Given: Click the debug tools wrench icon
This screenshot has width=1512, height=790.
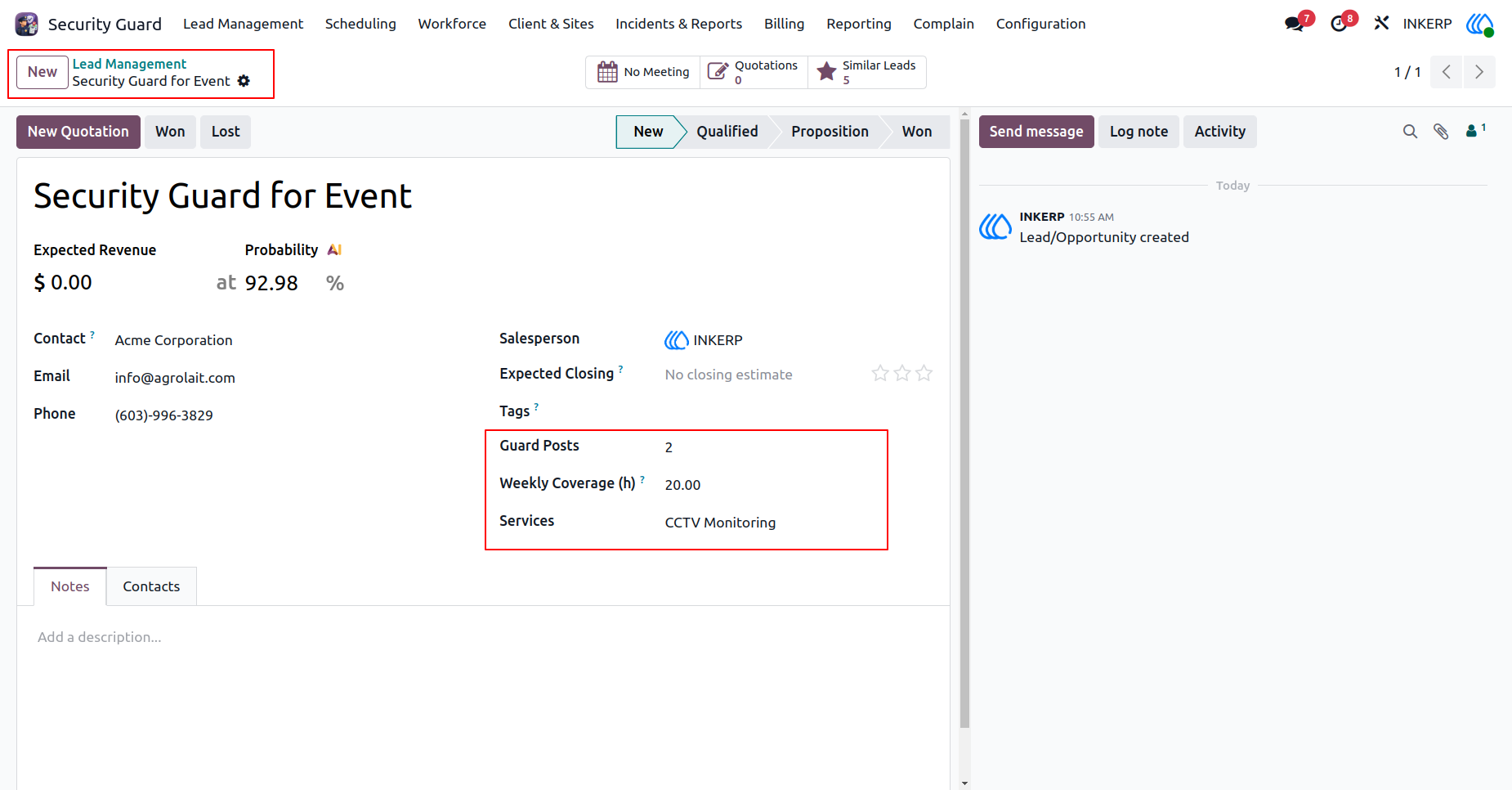Looking at the screenshot, I should [1381, 24].
